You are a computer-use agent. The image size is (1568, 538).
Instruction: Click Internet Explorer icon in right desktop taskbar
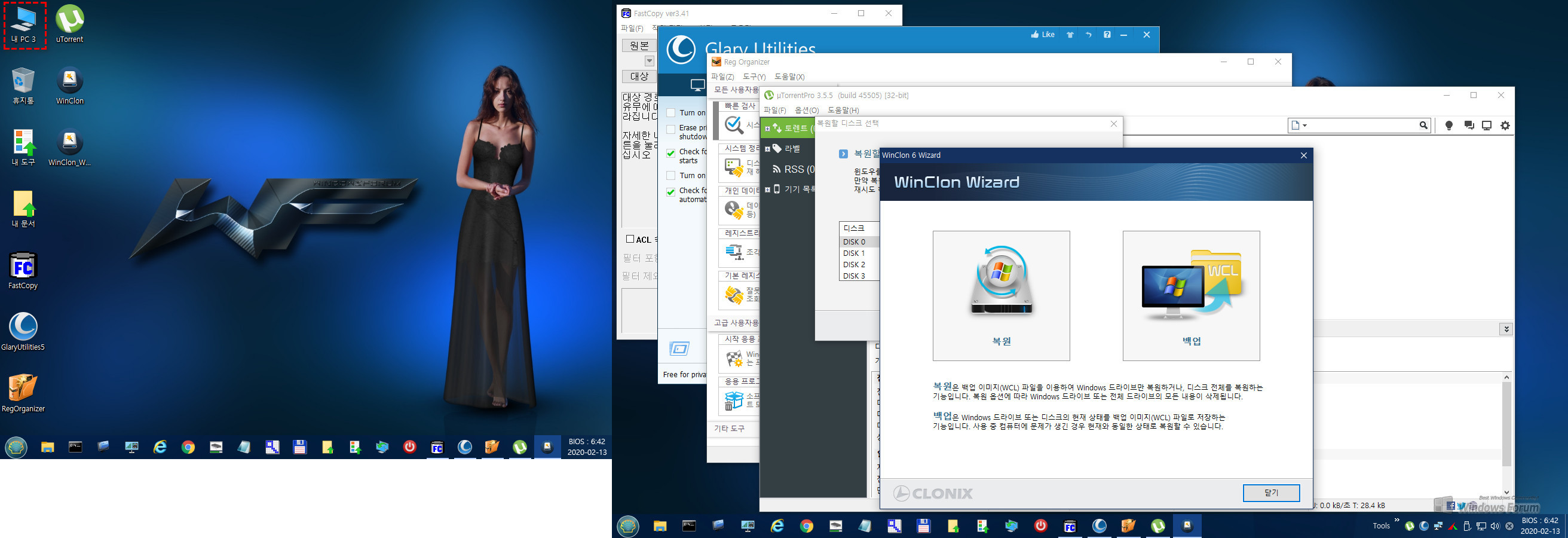coord(777,525)
